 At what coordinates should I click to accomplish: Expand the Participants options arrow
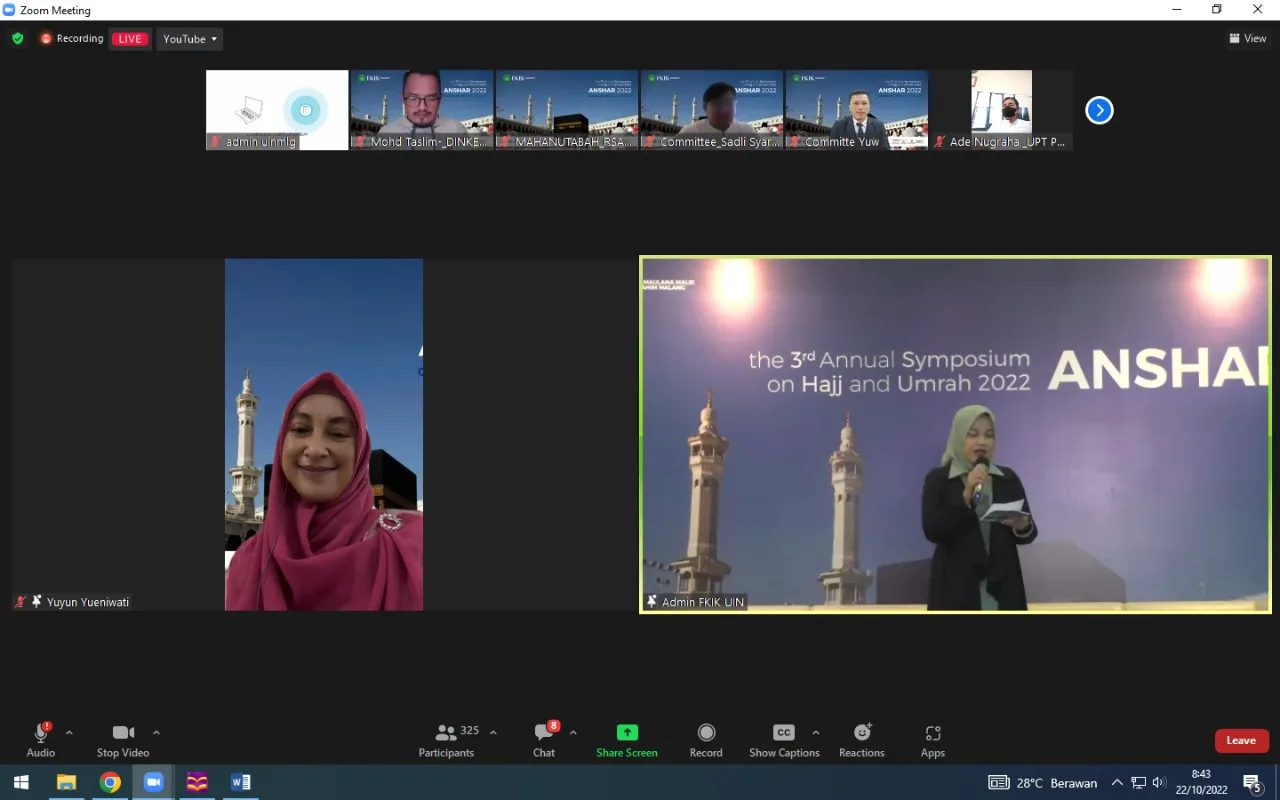493,733
